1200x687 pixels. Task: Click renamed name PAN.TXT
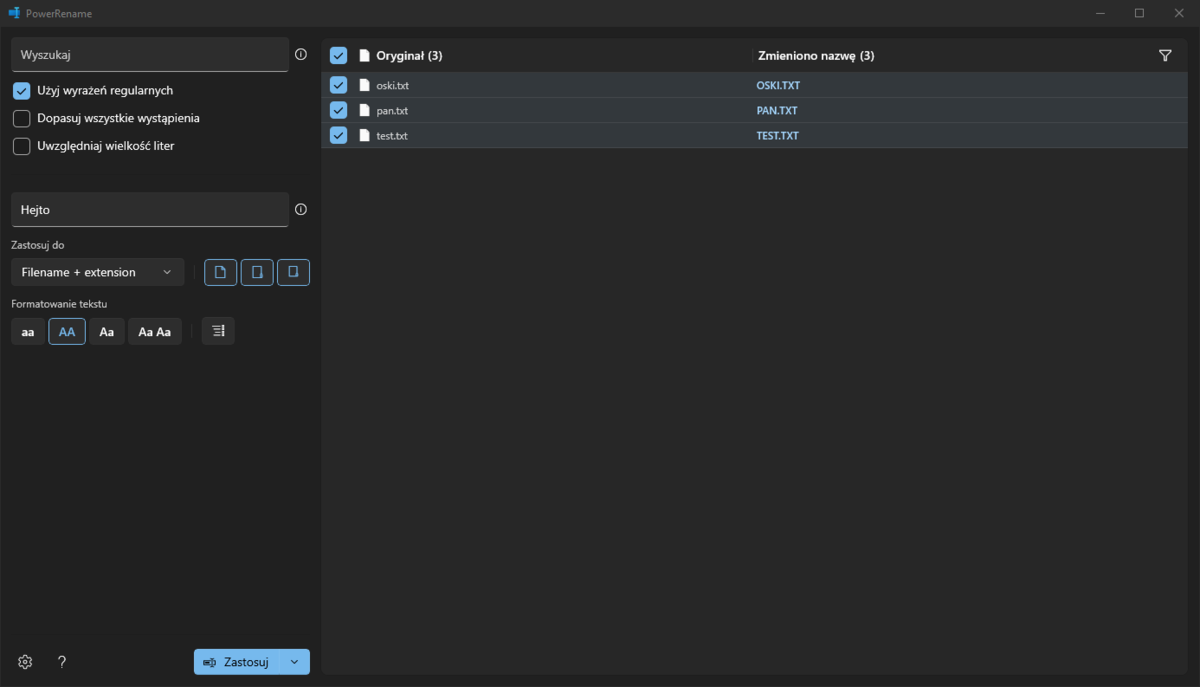pos(777,110)
